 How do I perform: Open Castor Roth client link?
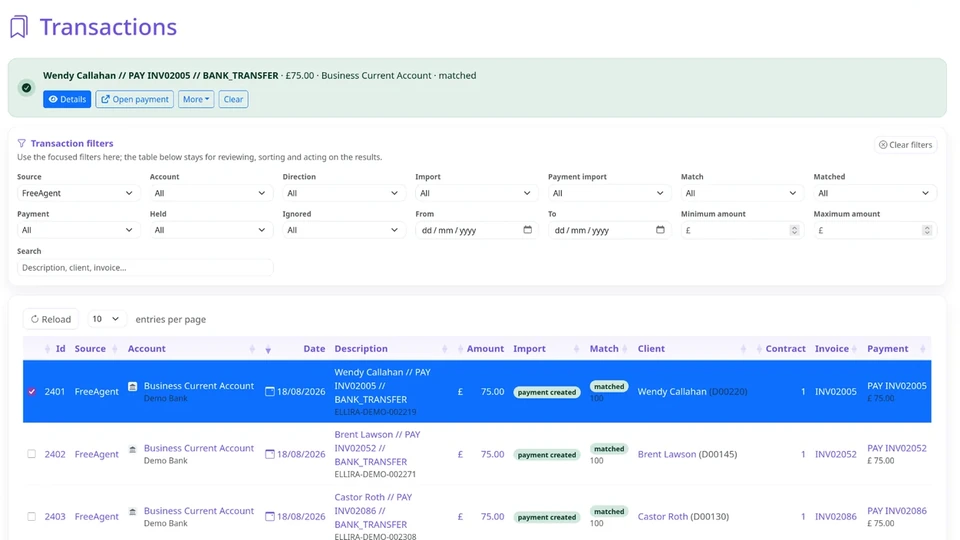coord(663,517)
